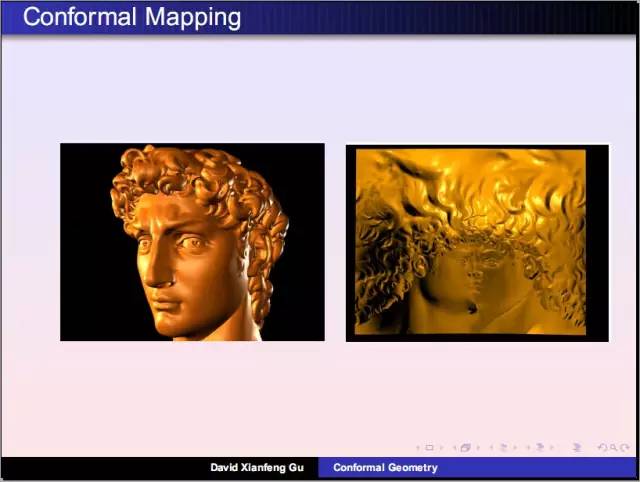Click the presentation outline icon
640x482 pixels.
577,448
